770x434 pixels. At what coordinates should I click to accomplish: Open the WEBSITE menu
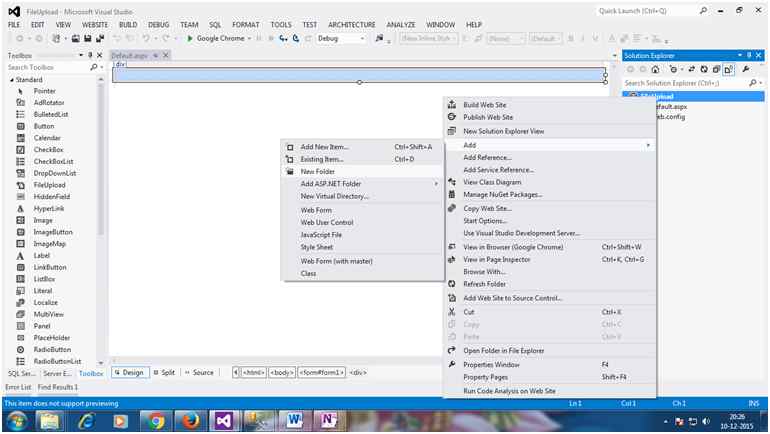pyautogui.click(x=95, y=25)
